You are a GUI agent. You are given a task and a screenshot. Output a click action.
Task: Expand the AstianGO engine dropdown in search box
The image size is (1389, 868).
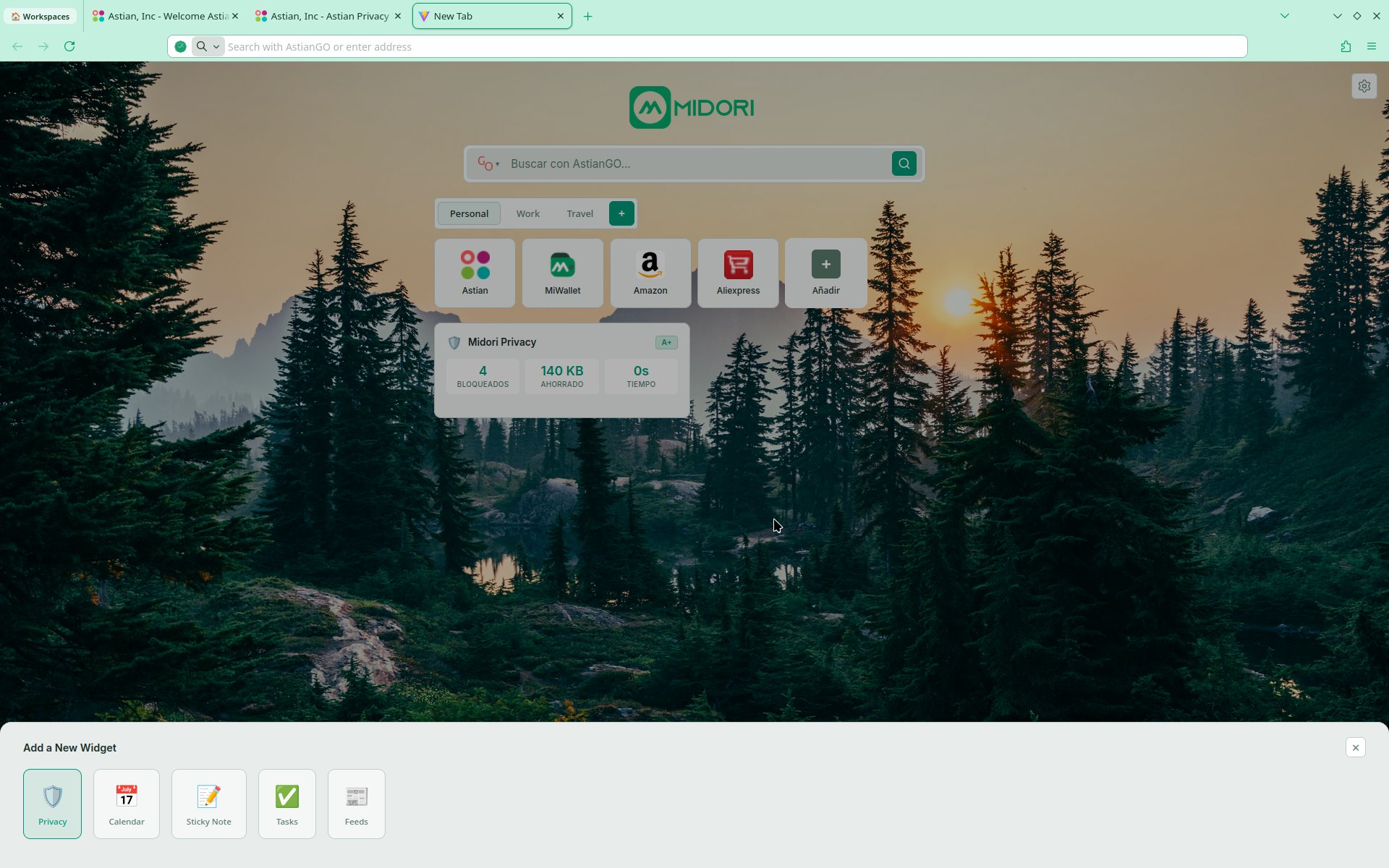[488, 164]
